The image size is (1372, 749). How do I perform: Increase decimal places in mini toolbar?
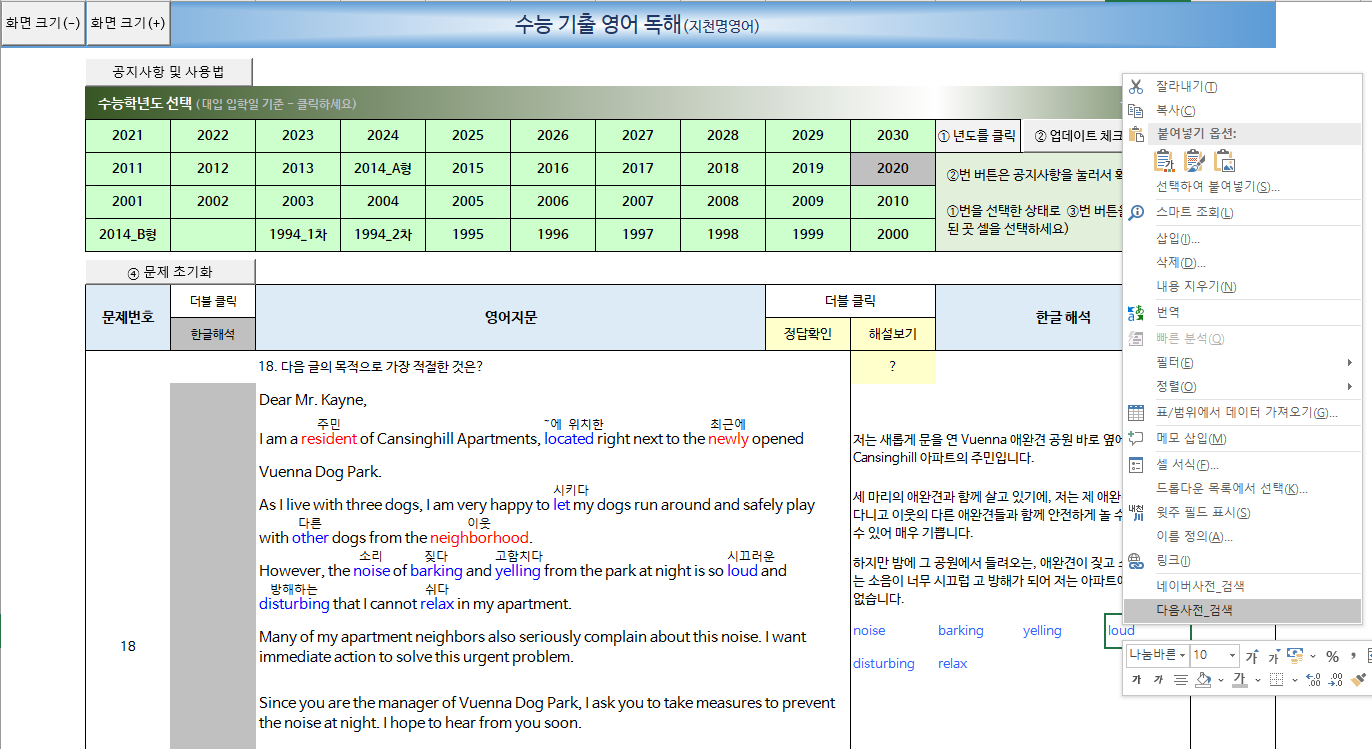1313,680
